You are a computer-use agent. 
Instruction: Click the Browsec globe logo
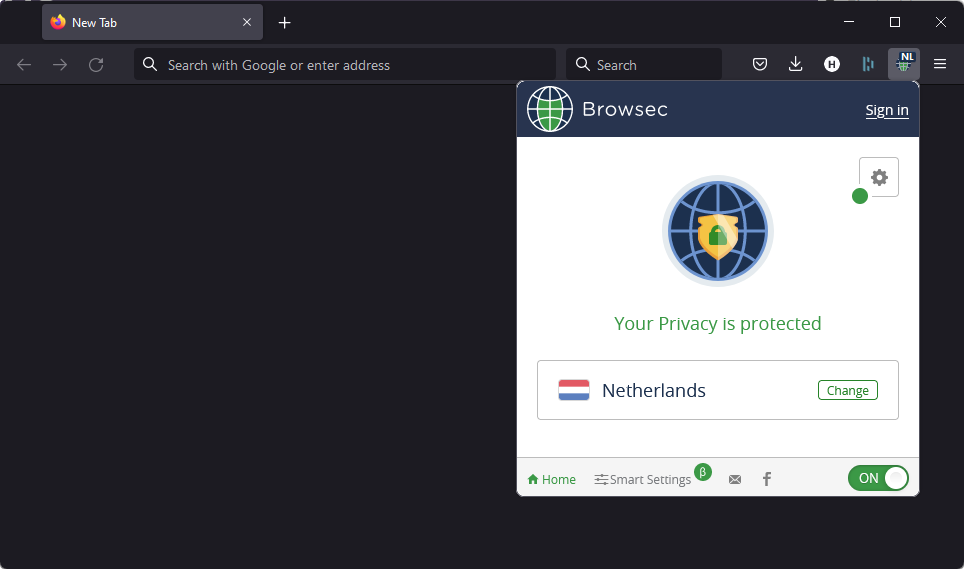tap(550, 109)
